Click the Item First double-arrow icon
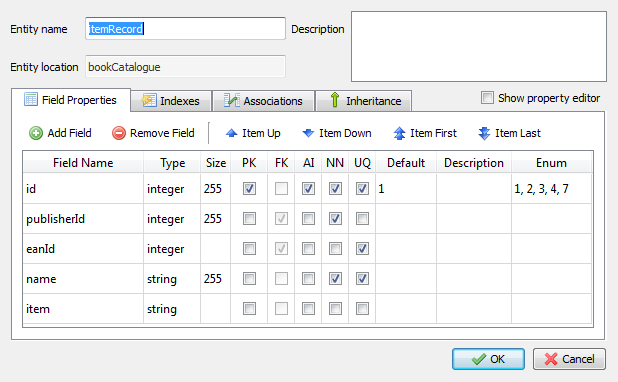This screenshot has height=382, width=618. (x=399, y=133)
